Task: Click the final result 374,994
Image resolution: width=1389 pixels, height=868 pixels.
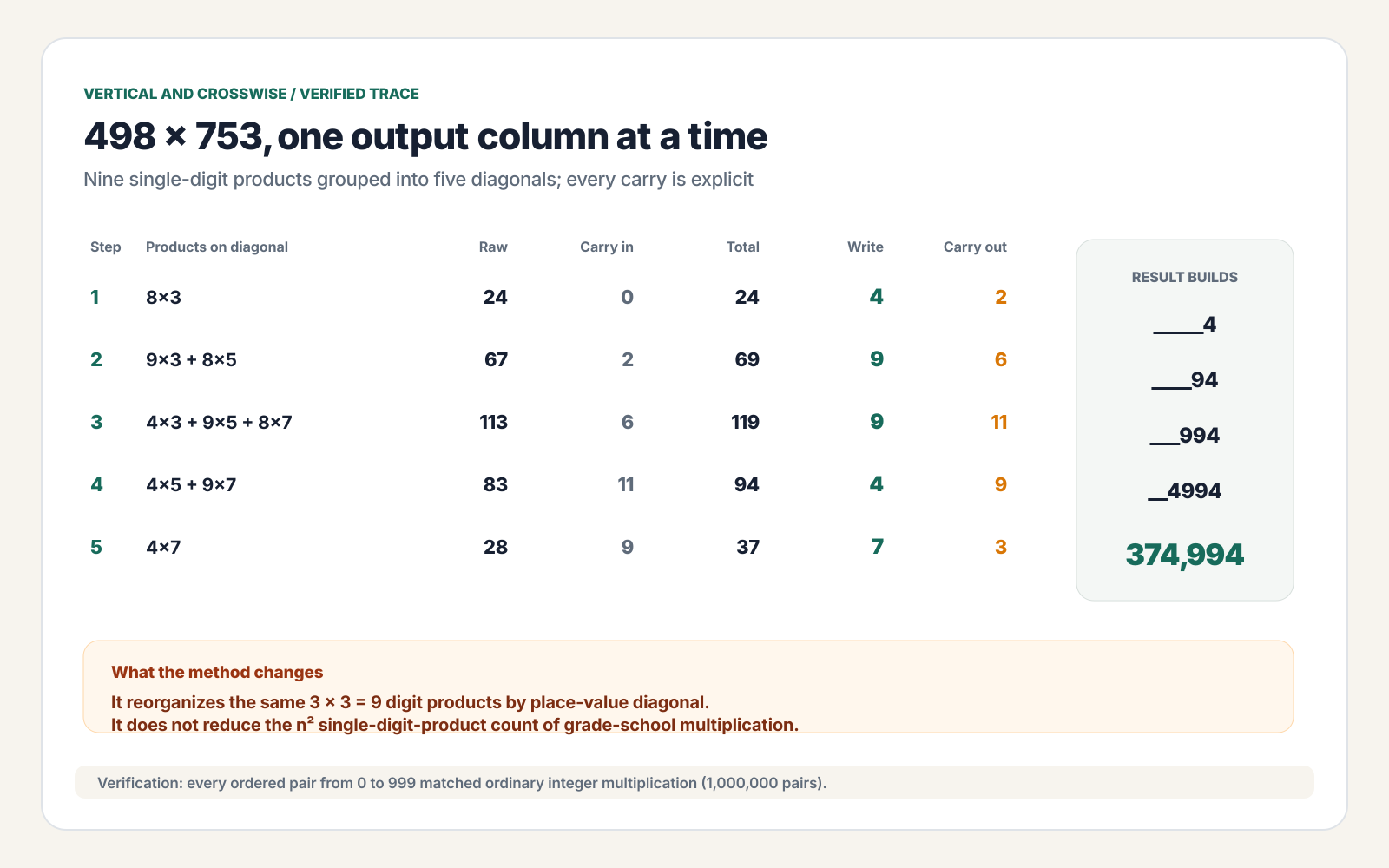Action: pyautogui.click(x=1185, y=555)
